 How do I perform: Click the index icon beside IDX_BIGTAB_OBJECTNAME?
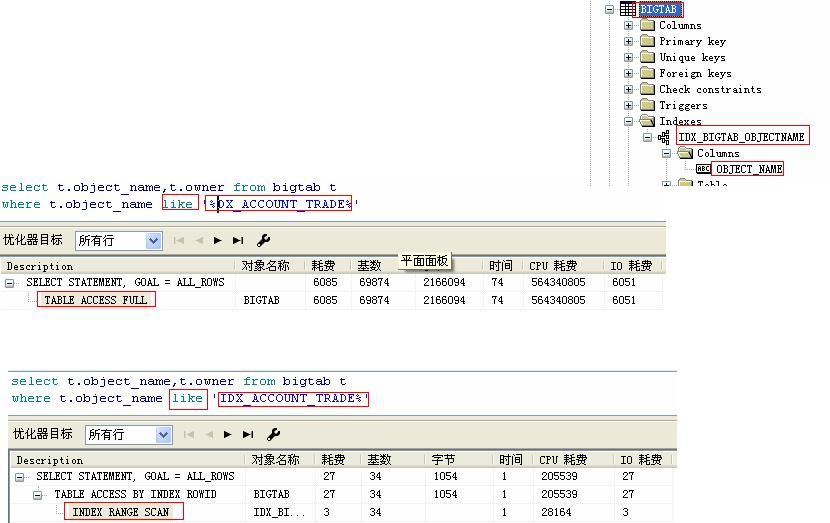coord(664,137)
